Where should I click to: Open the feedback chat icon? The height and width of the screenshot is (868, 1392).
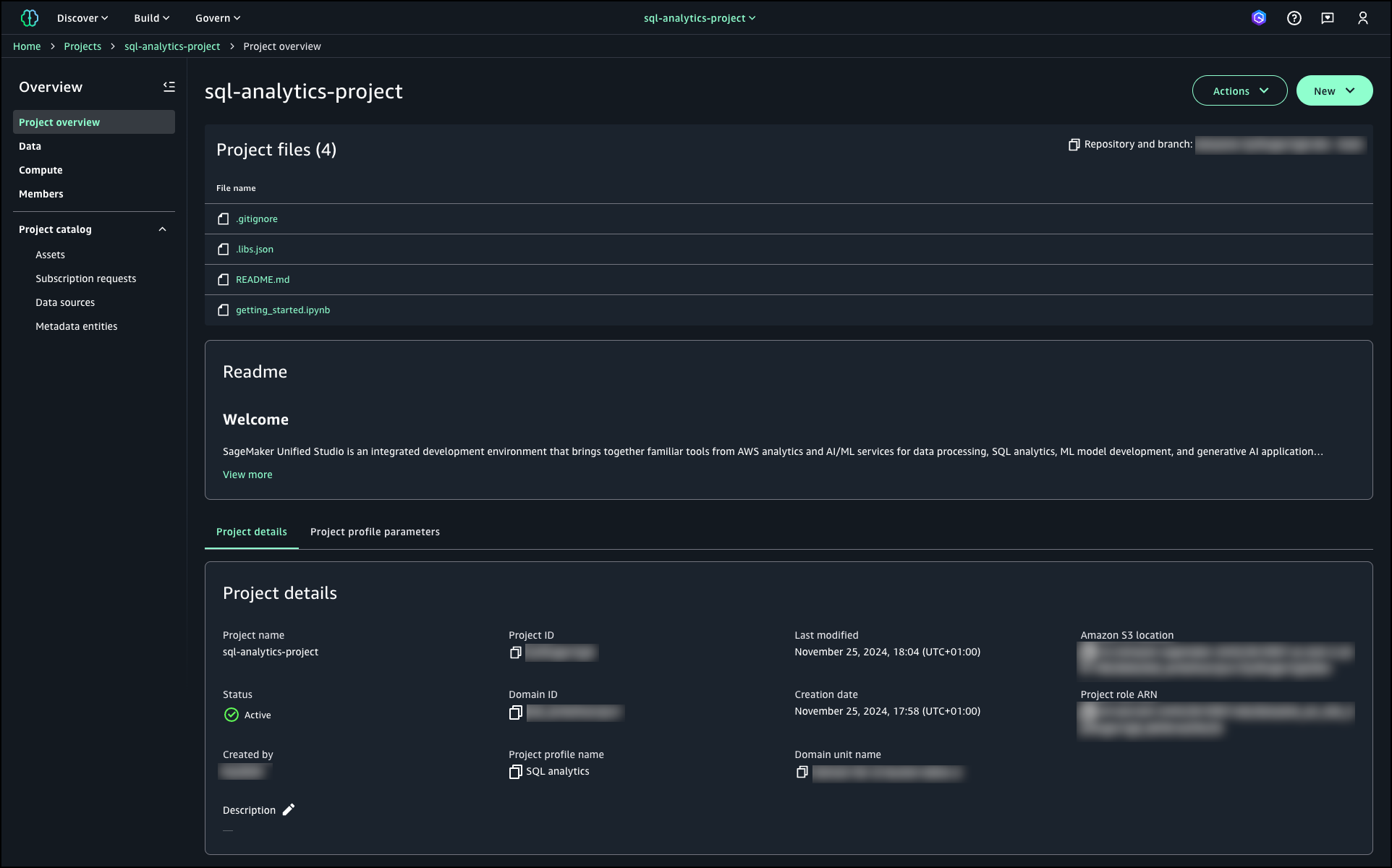[1328, 18]
